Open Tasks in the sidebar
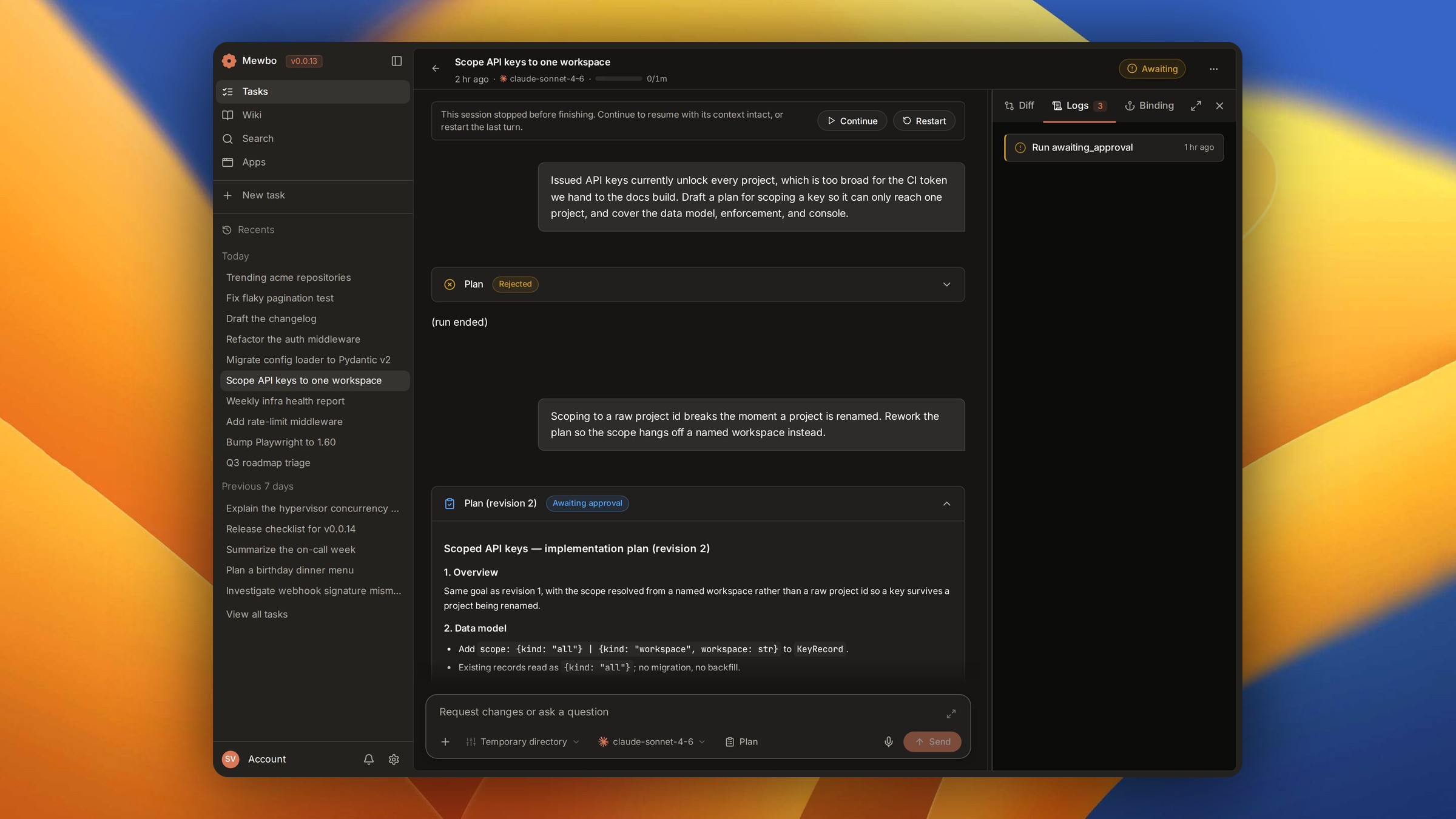This screenshot has height=819, width=1456. coord(313,92)
